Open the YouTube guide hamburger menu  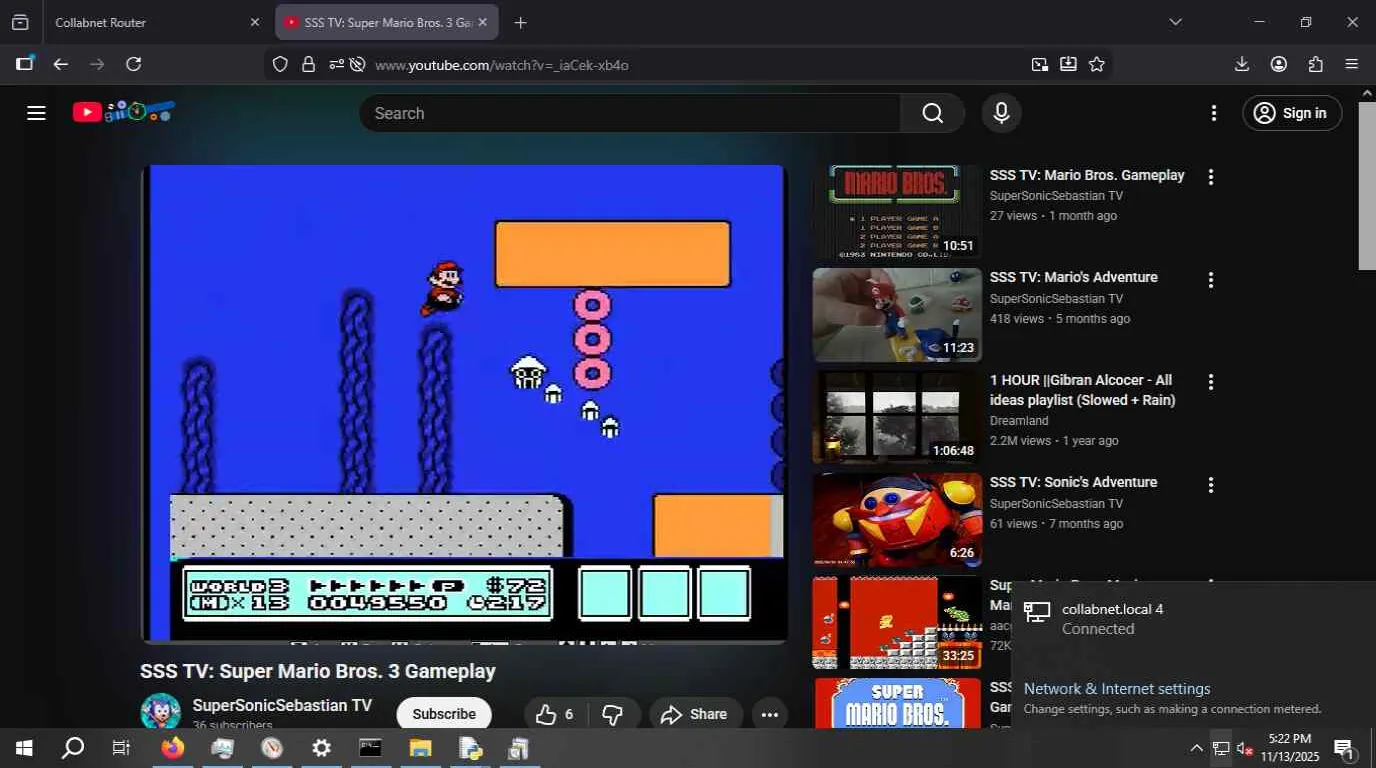click(x=36, y=113)
